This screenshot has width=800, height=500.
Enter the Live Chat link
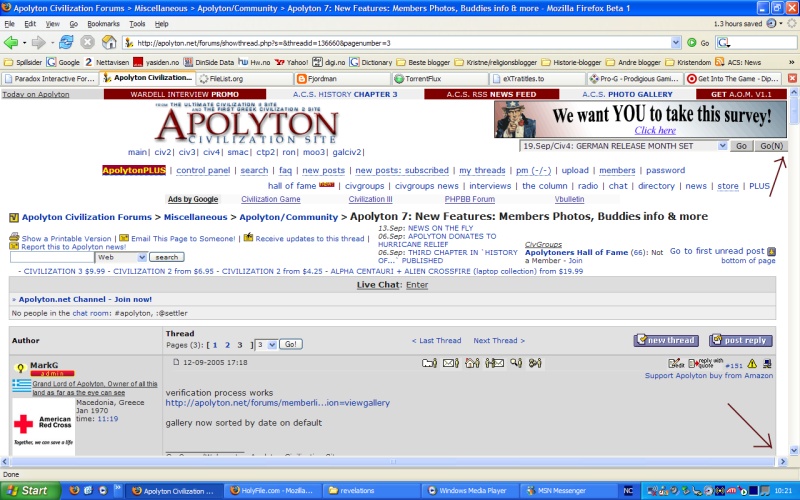pos(417,285)
